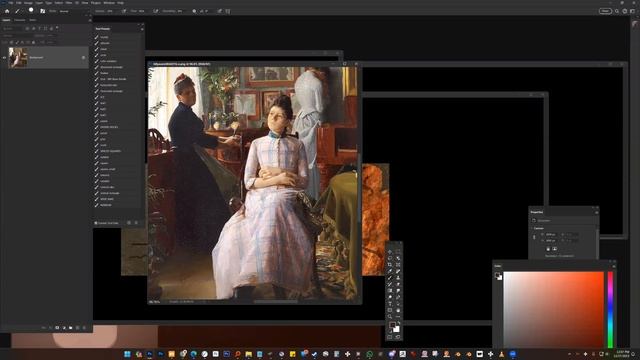Open the Brush Settings panel icon in options bar
This screenshot has width=640, height=360.
42,11
